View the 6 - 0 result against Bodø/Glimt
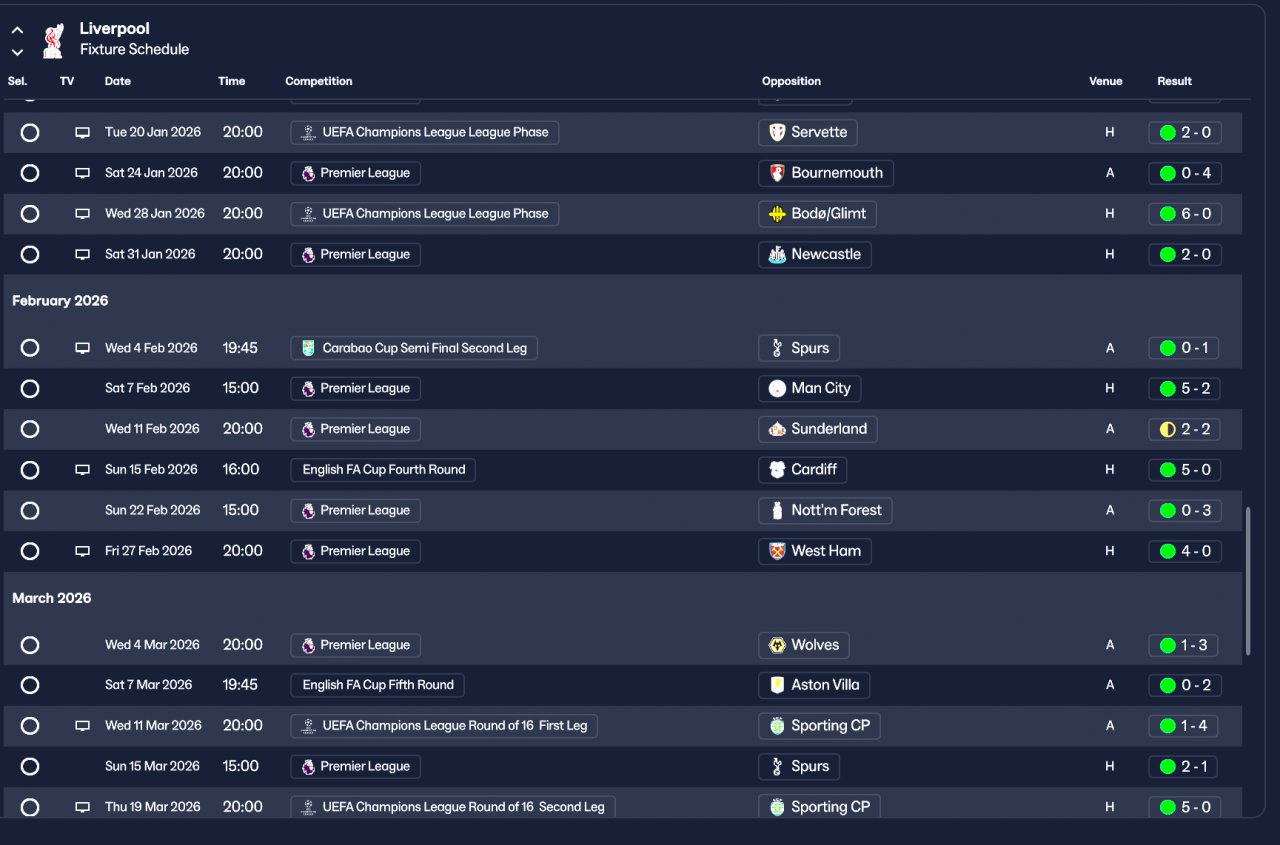 (x=1185, y=214)
